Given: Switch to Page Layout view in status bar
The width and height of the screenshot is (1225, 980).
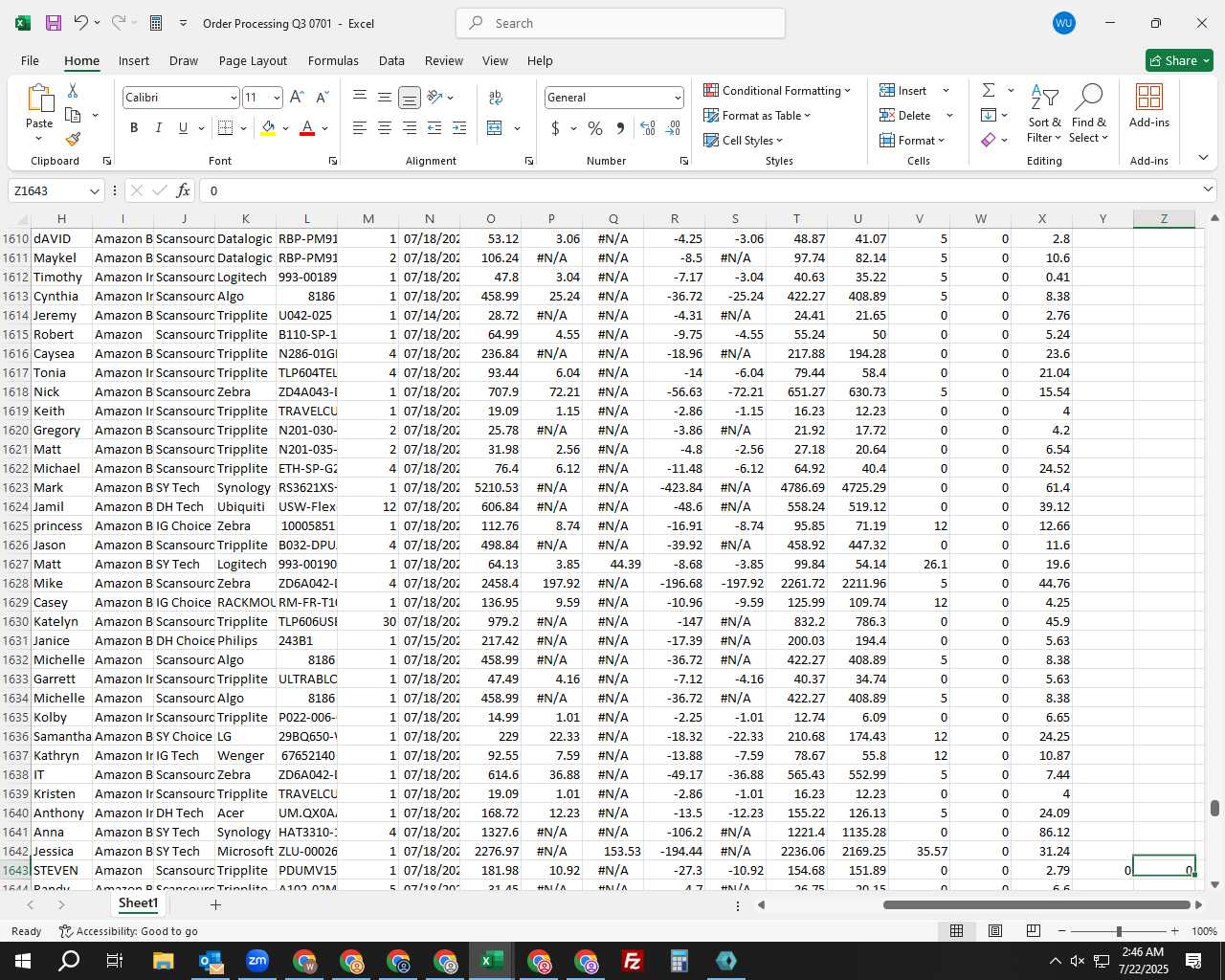Looking at the screenshot, I should pos(995,931).
